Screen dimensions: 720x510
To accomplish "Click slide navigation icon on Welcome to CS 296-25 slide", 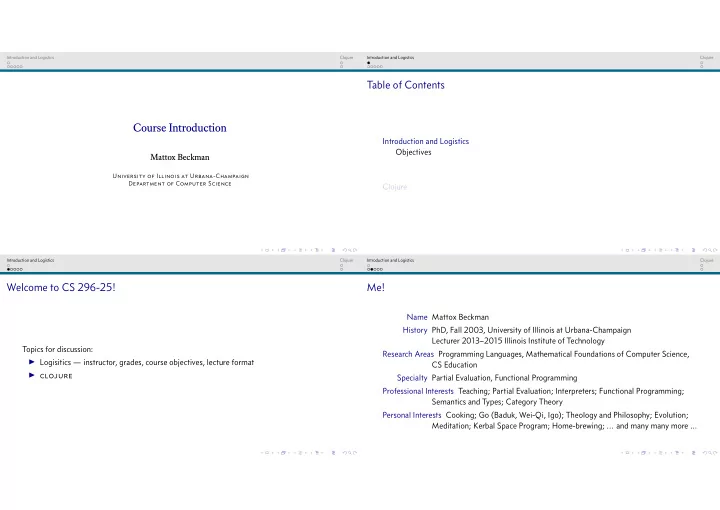I will point(267,453).
